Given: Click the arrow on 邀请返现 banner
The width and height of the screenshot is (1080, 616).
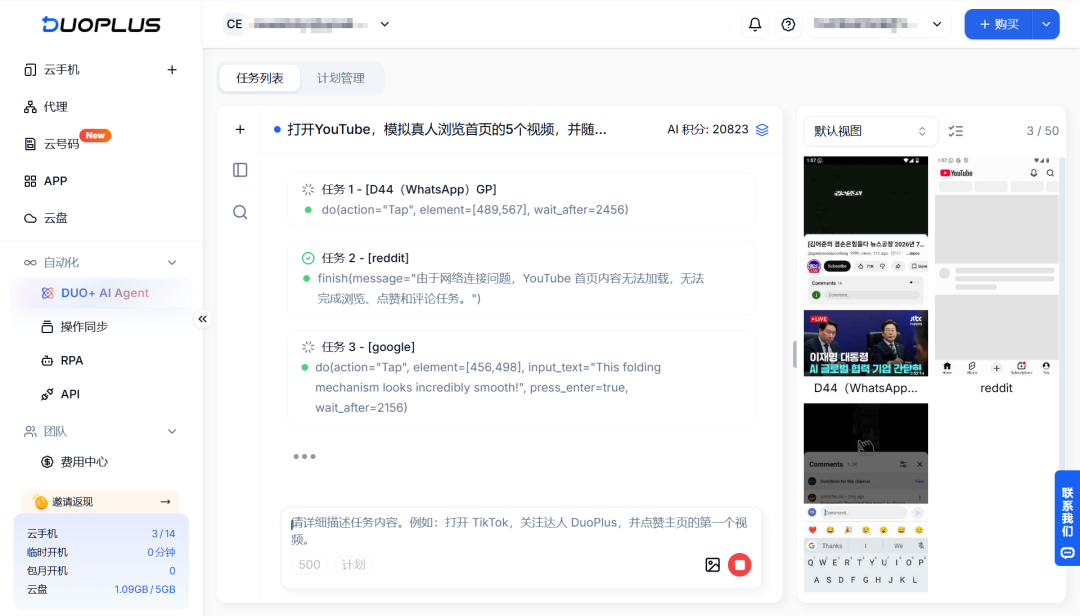Looking at the screenshot, I should pos(165,502).
